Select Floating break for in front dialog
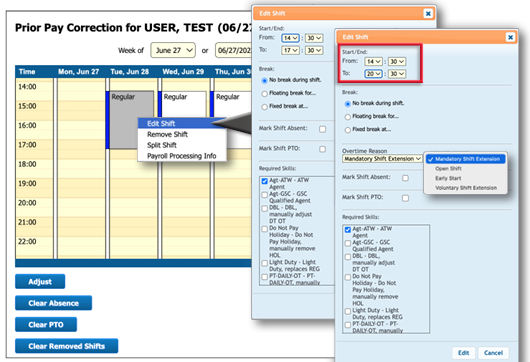This screenshot has width=530, height=362. 347,117
